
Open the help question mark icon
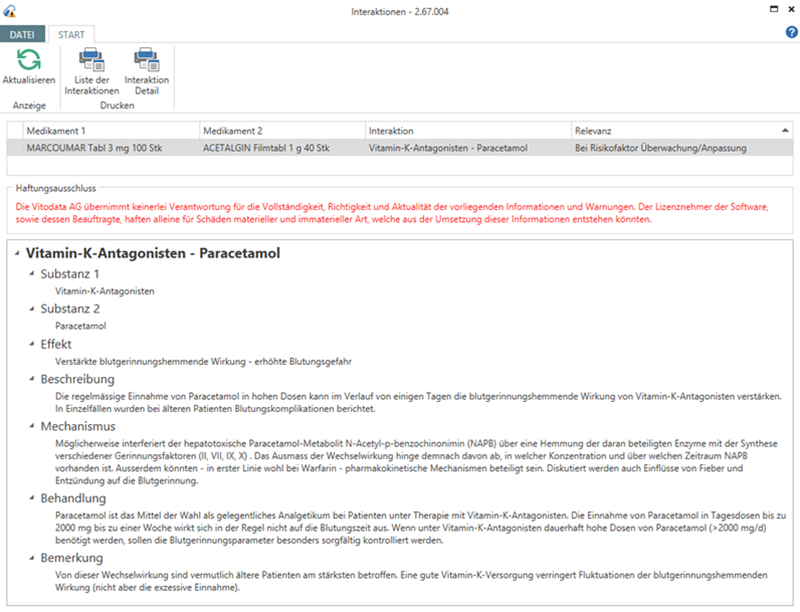791,33
